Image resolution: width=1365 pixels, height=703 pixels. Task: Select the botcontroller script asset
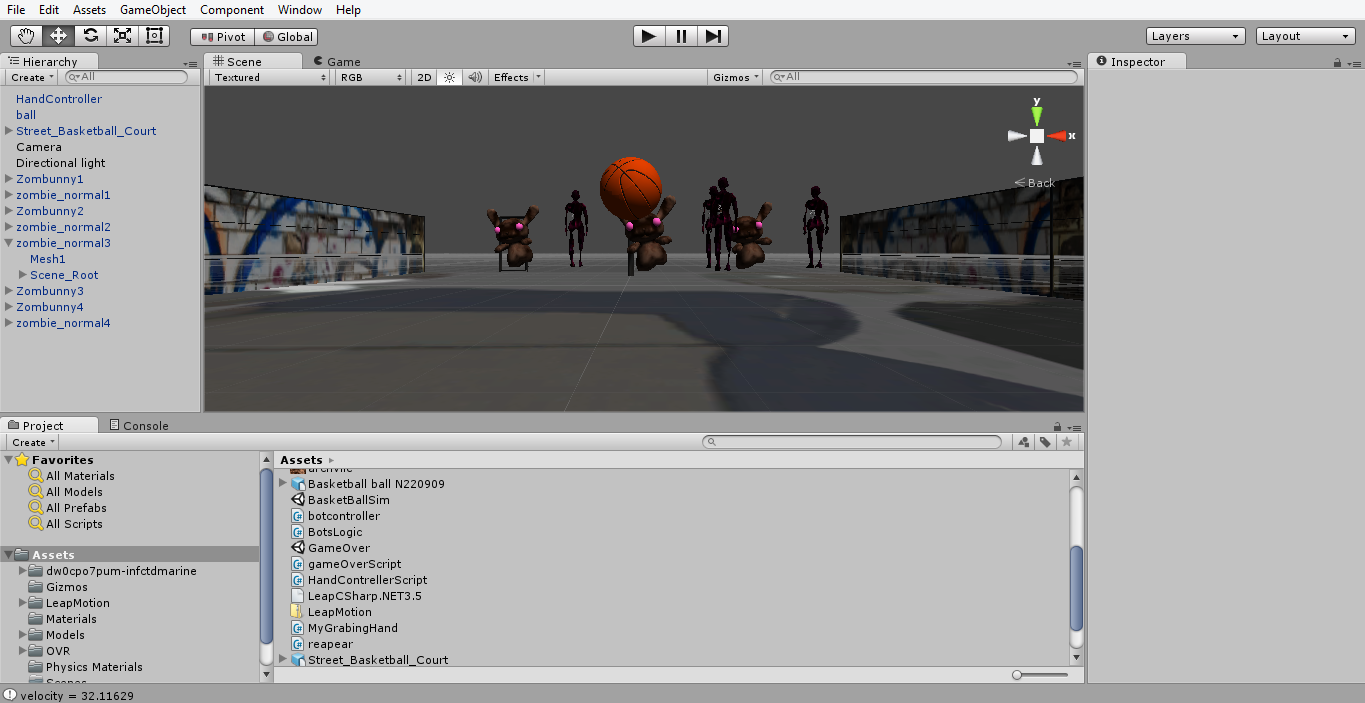pyautogui.click(x=344, y=516)
